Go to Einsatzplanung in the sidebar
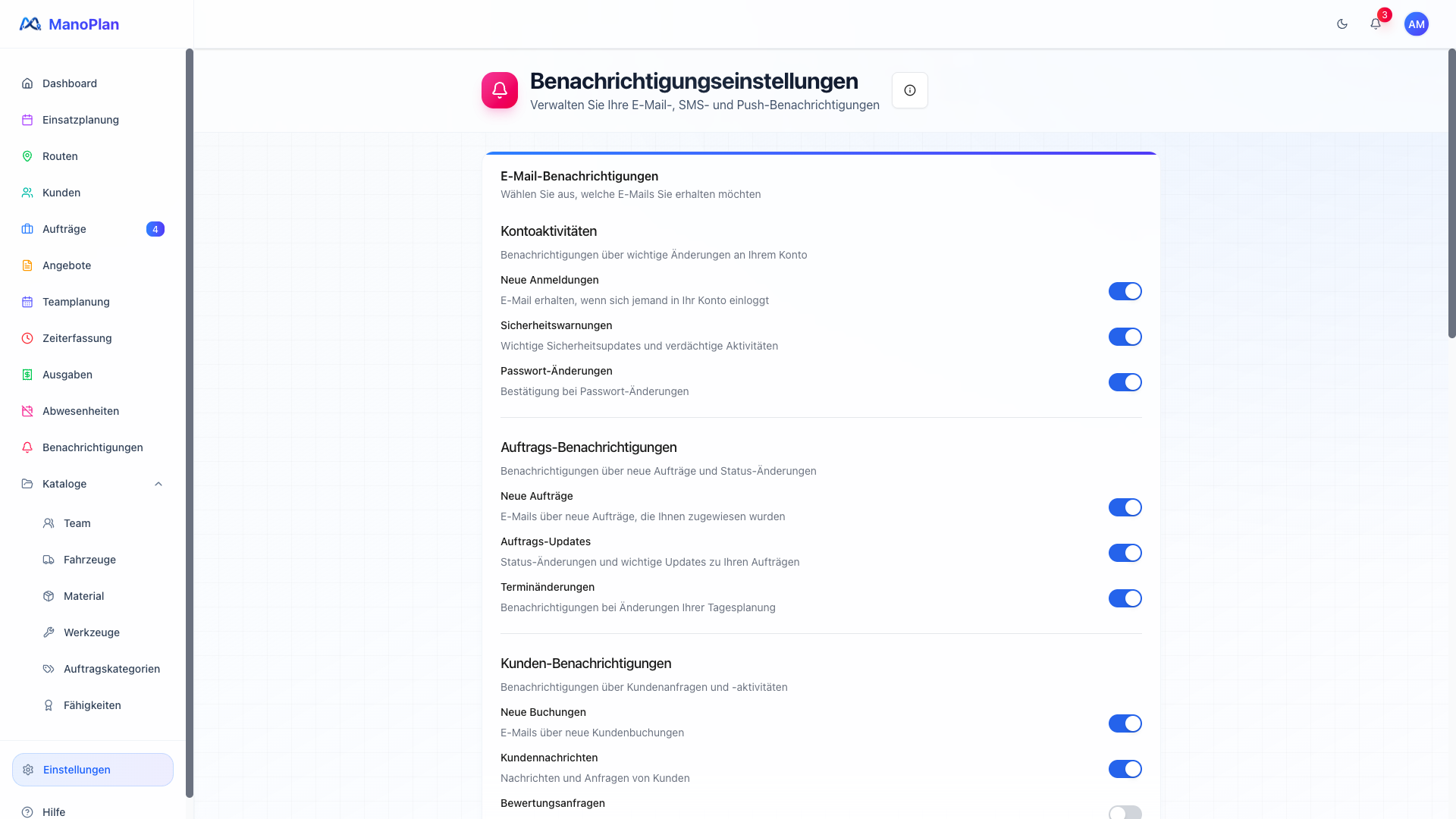The height and width of the screenshot is (819, 1456). point(80,120)
